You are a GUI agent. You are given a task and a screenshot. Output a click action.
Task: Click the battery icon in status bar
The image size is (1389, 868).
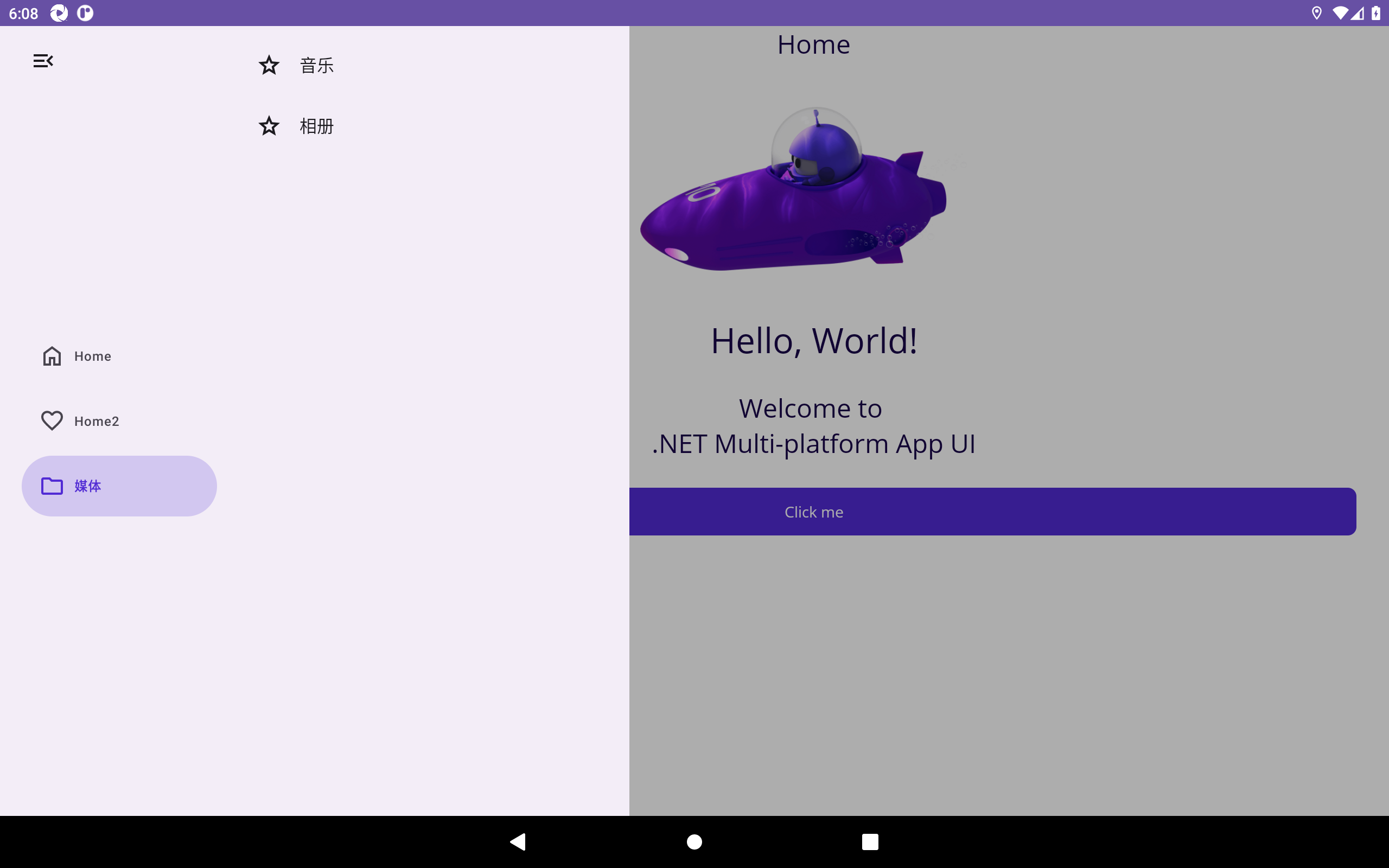click(x=1376, y=12)
